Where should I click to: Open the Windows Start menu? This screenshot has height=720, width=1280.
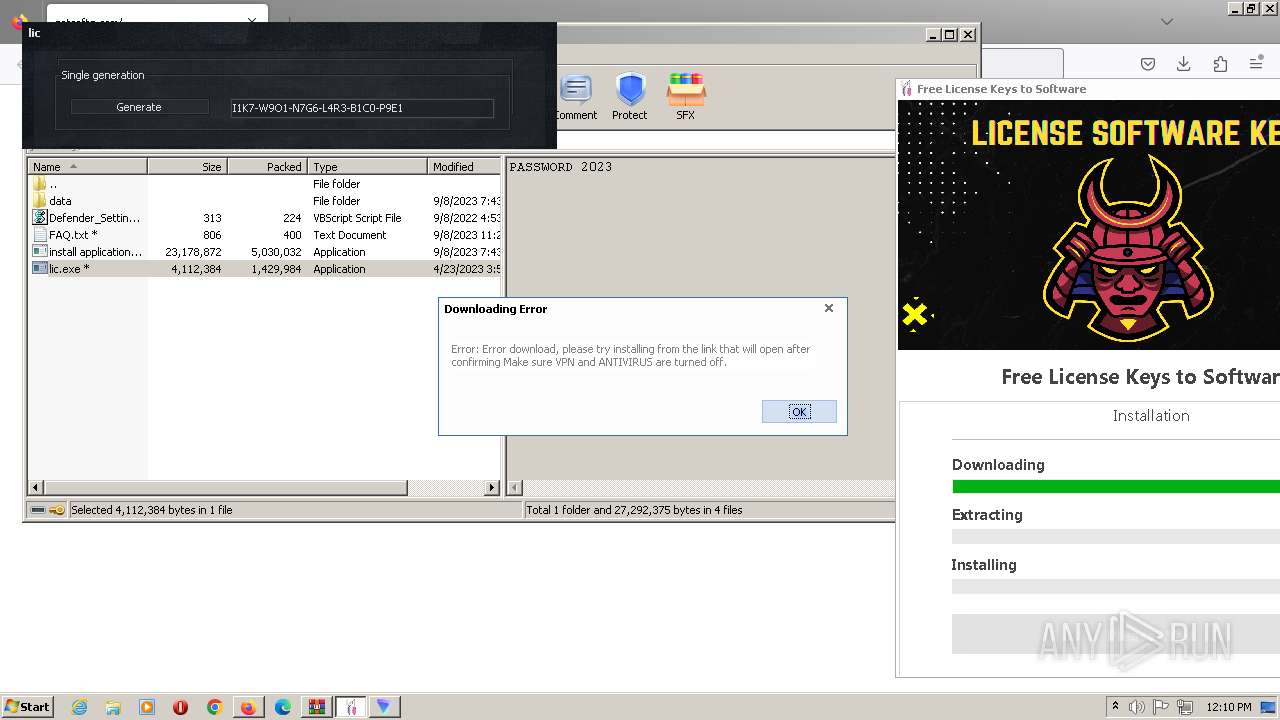coord(27,707)
